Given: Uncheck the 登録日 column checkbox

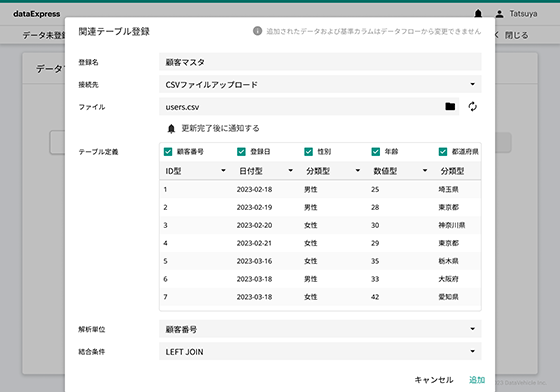Looking at the screenshot, I should [241, 152].
